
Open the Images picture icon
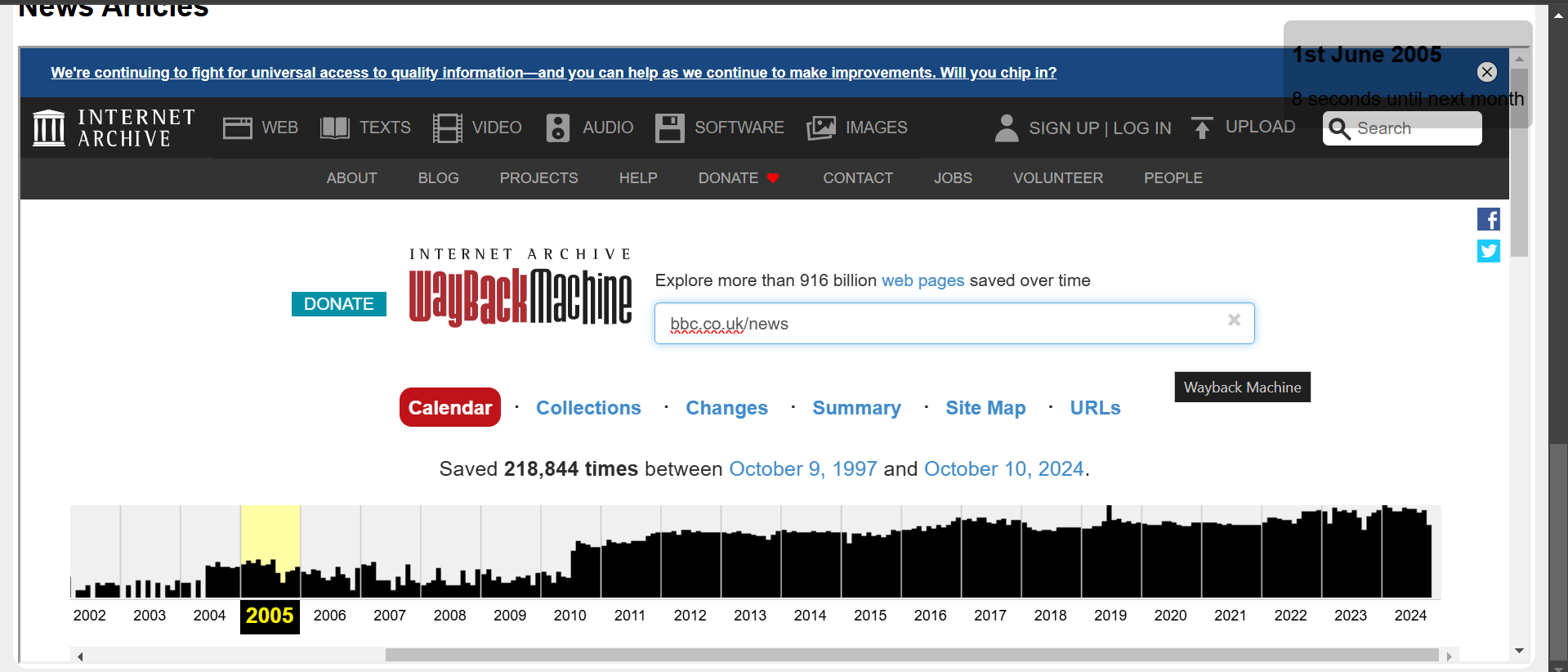point(821,128)
